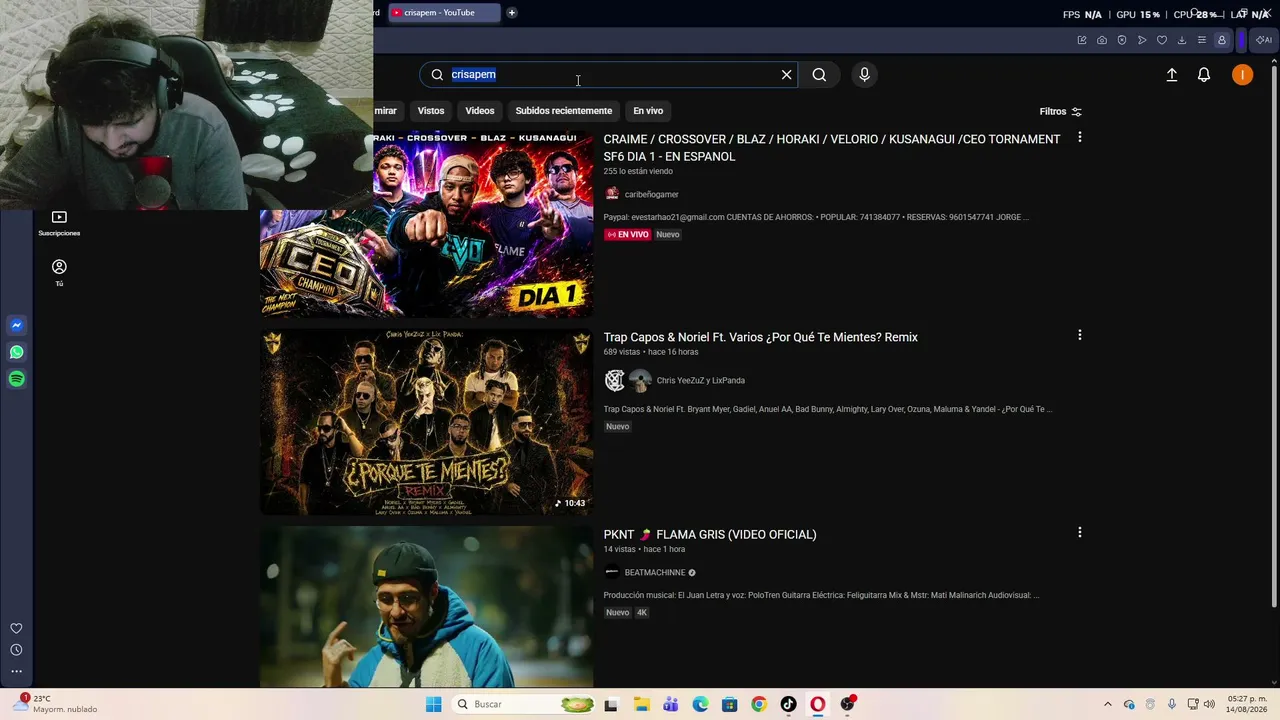Open the Opera profile icon

pyautogui.click(x=1222, y=40)
